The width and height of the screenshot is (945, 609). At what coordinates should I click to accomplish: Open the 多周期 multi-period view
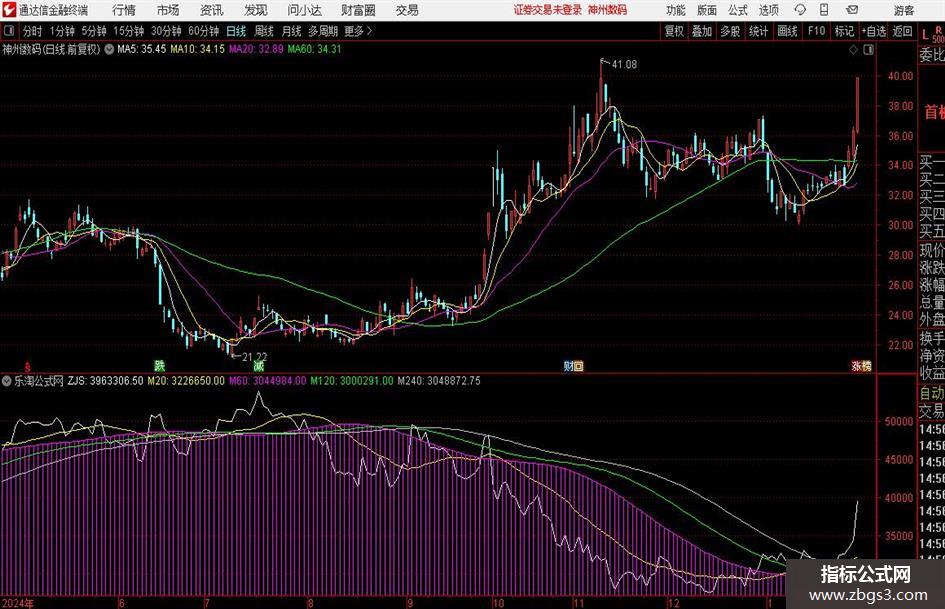pos(323,31)
